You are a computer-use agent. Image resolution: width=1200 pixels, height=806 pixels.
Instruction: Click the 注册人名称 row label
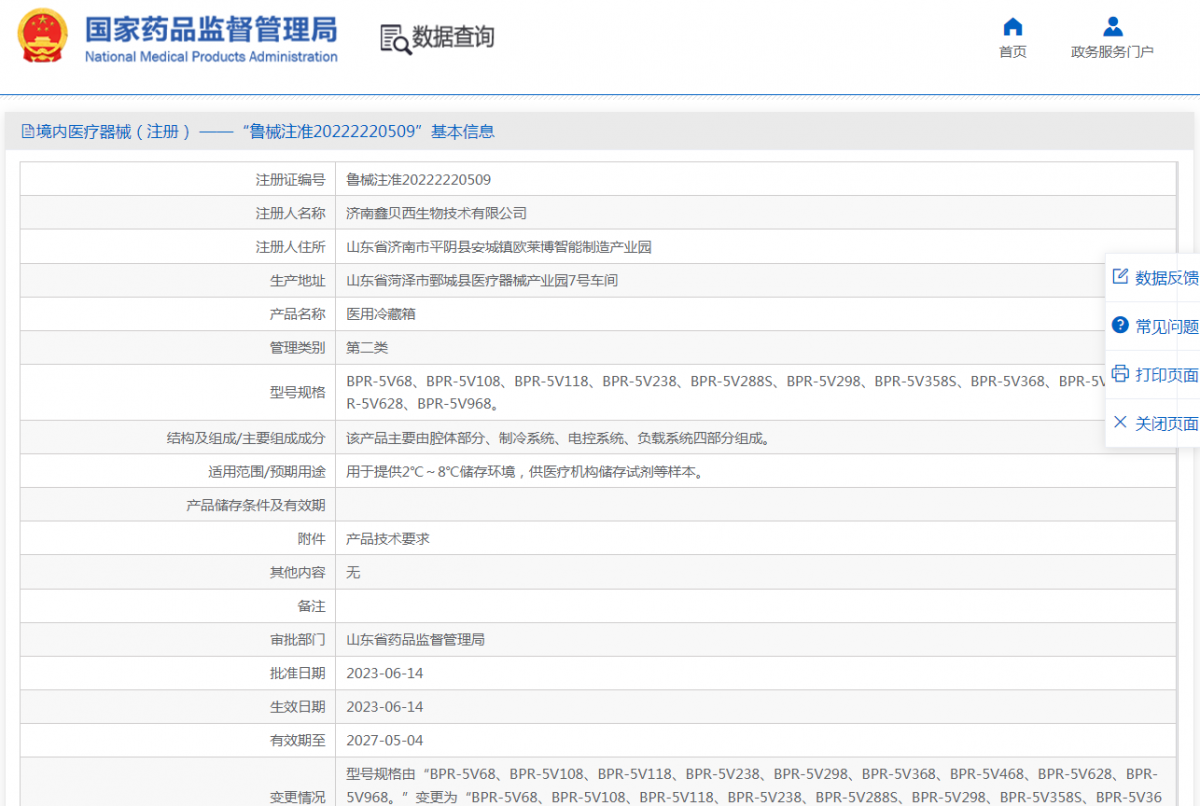click(x=290, y=213)
